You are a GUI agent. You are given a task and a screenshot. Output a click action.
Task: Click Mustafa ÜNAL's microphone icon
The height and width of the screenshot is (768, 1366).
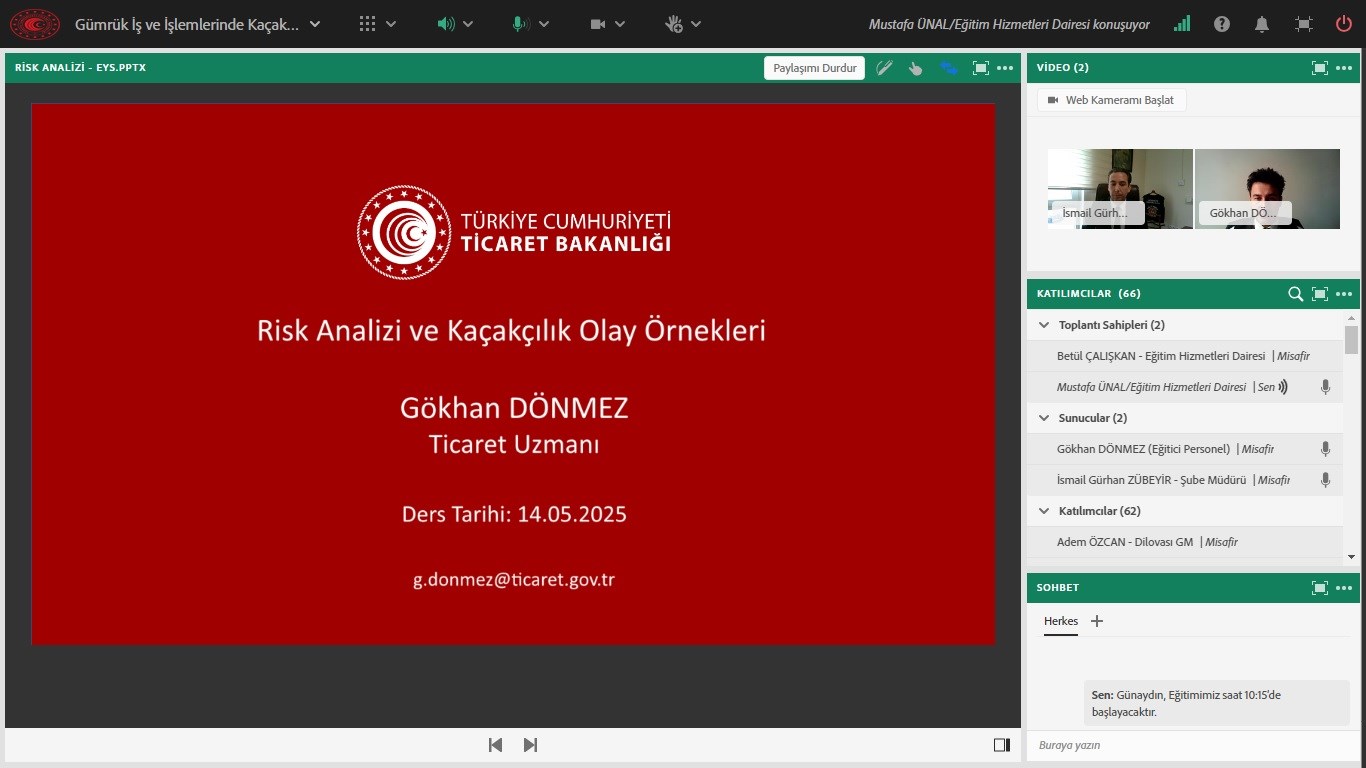(1325, 387)
